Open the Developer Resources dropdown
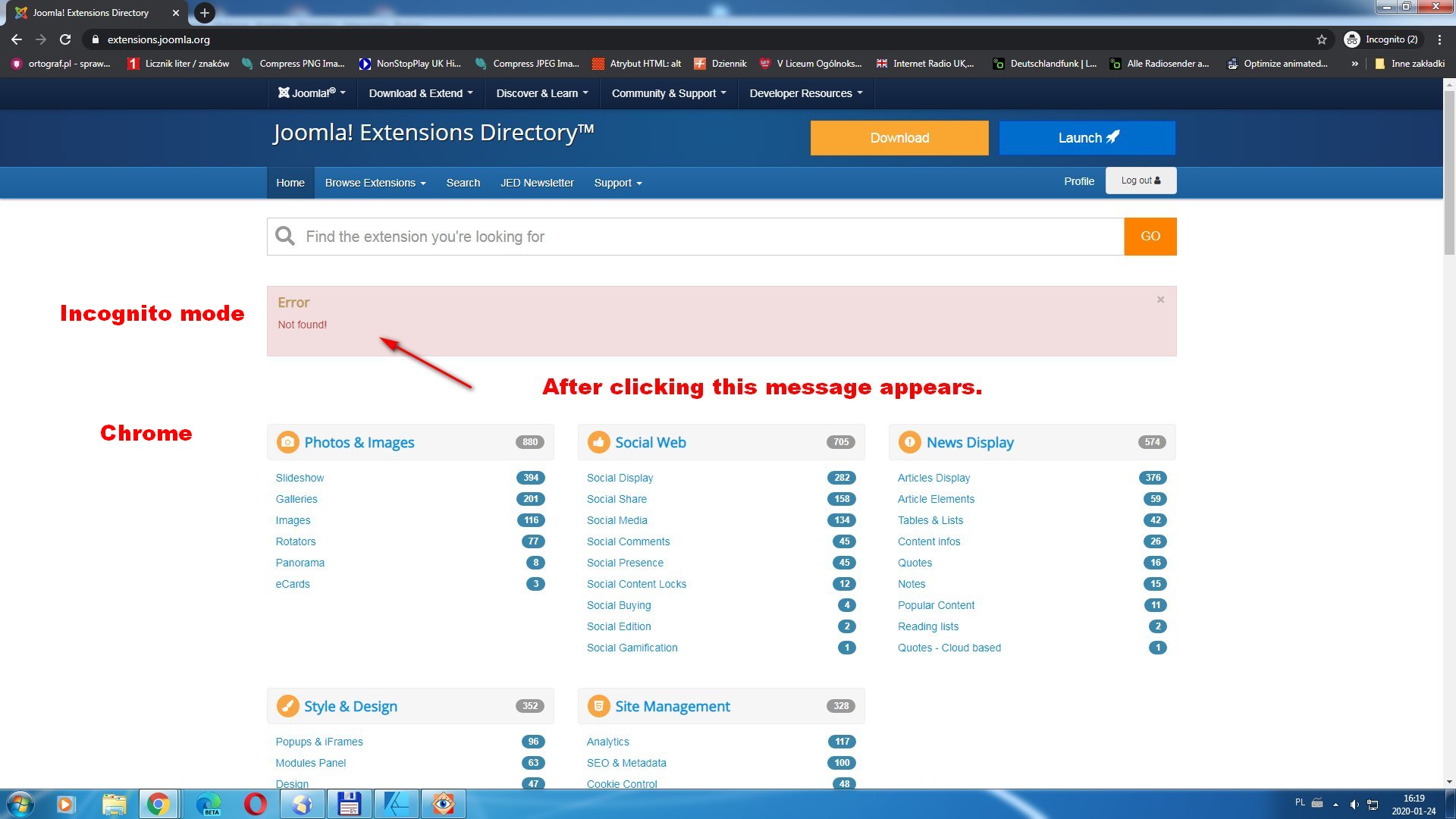This screenshot has height=819, width=1456. click(x=805, y=93)
